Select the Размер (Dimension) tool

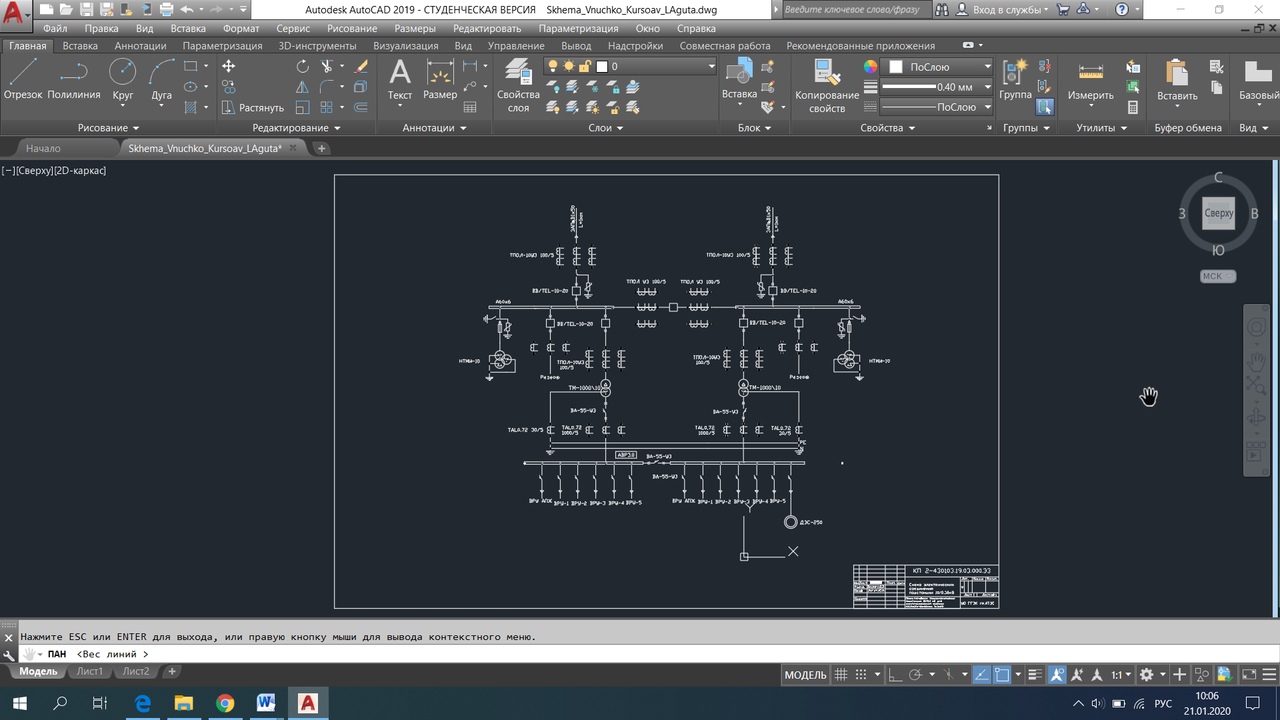click(x=440, y=79)
